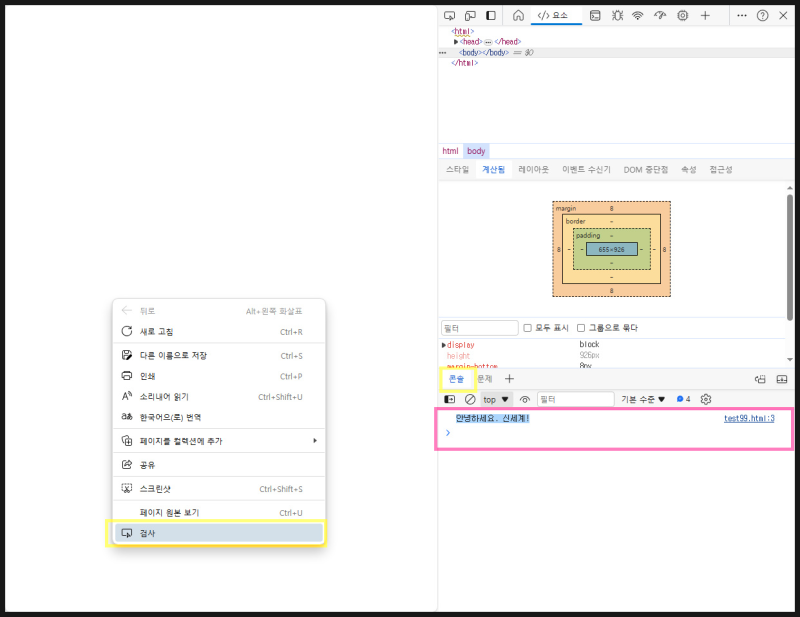Add a quick view tool with drawer plus

pos(509,379)
